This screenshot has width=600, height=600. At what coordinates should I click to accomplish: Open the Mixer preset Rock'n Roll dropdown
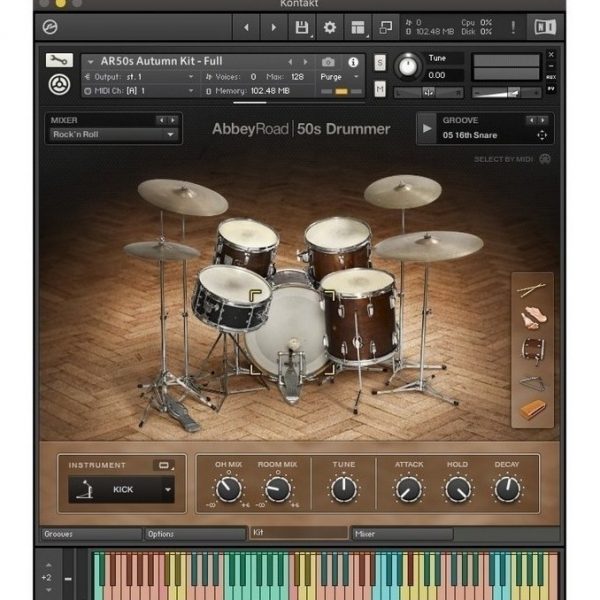click(x=113, y=135)
